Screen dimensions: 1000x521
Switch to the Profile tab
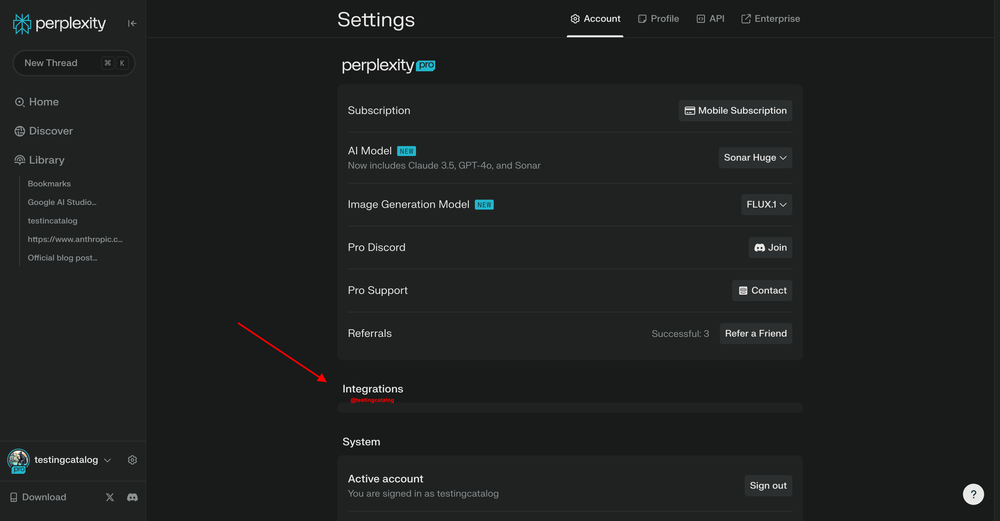[658, 18]
